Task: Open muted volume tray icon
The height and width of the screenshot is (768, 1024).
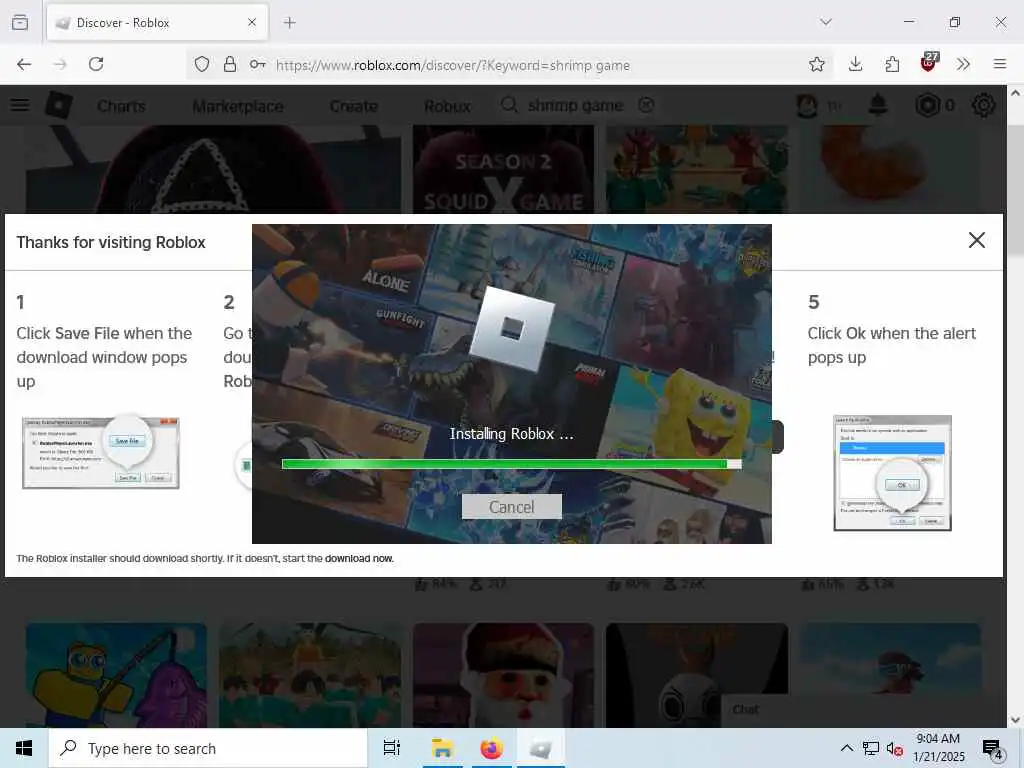Action: tap(895, 748)
